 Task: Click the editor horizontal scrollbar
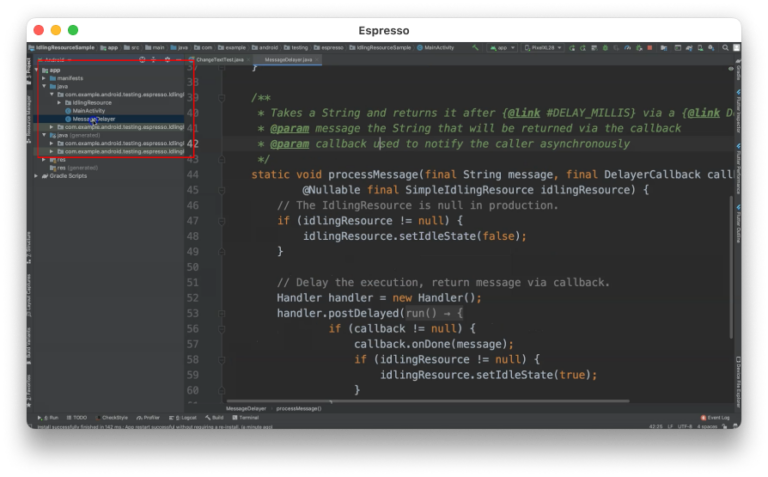click(x=428, y=401)
